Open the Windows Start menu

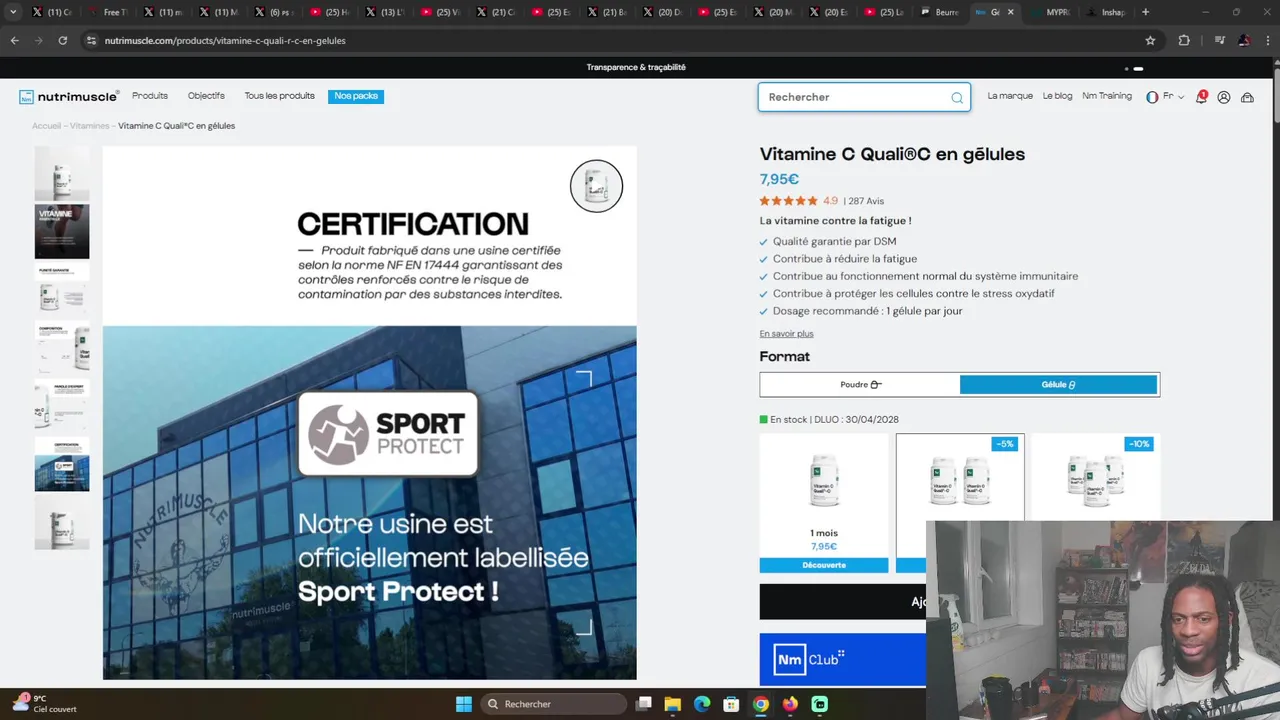(x=464, y=704)
